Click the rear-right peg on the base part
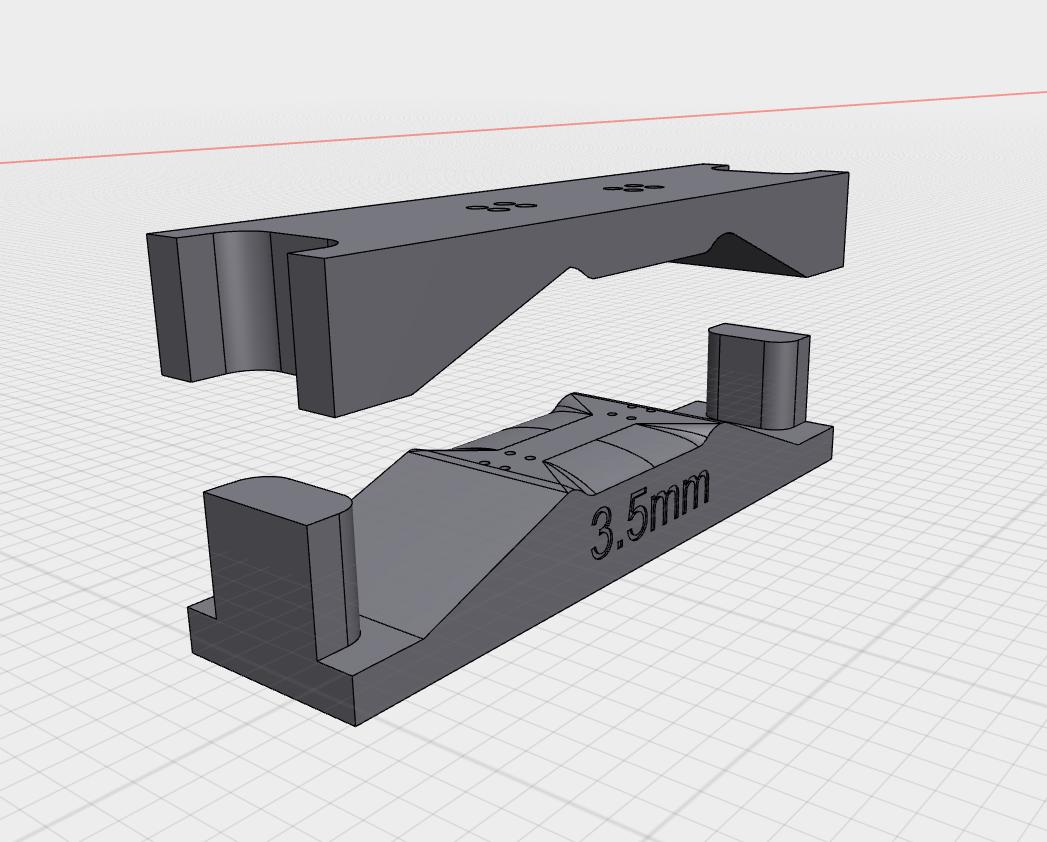1047x842 pixels. [759, 376]
